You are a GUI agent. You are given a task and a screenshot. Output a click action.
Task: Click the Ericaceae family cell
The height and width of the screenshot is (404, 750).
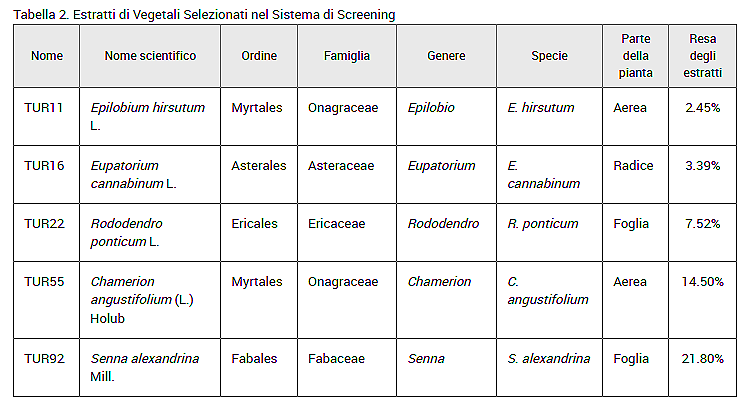point(347,232)
